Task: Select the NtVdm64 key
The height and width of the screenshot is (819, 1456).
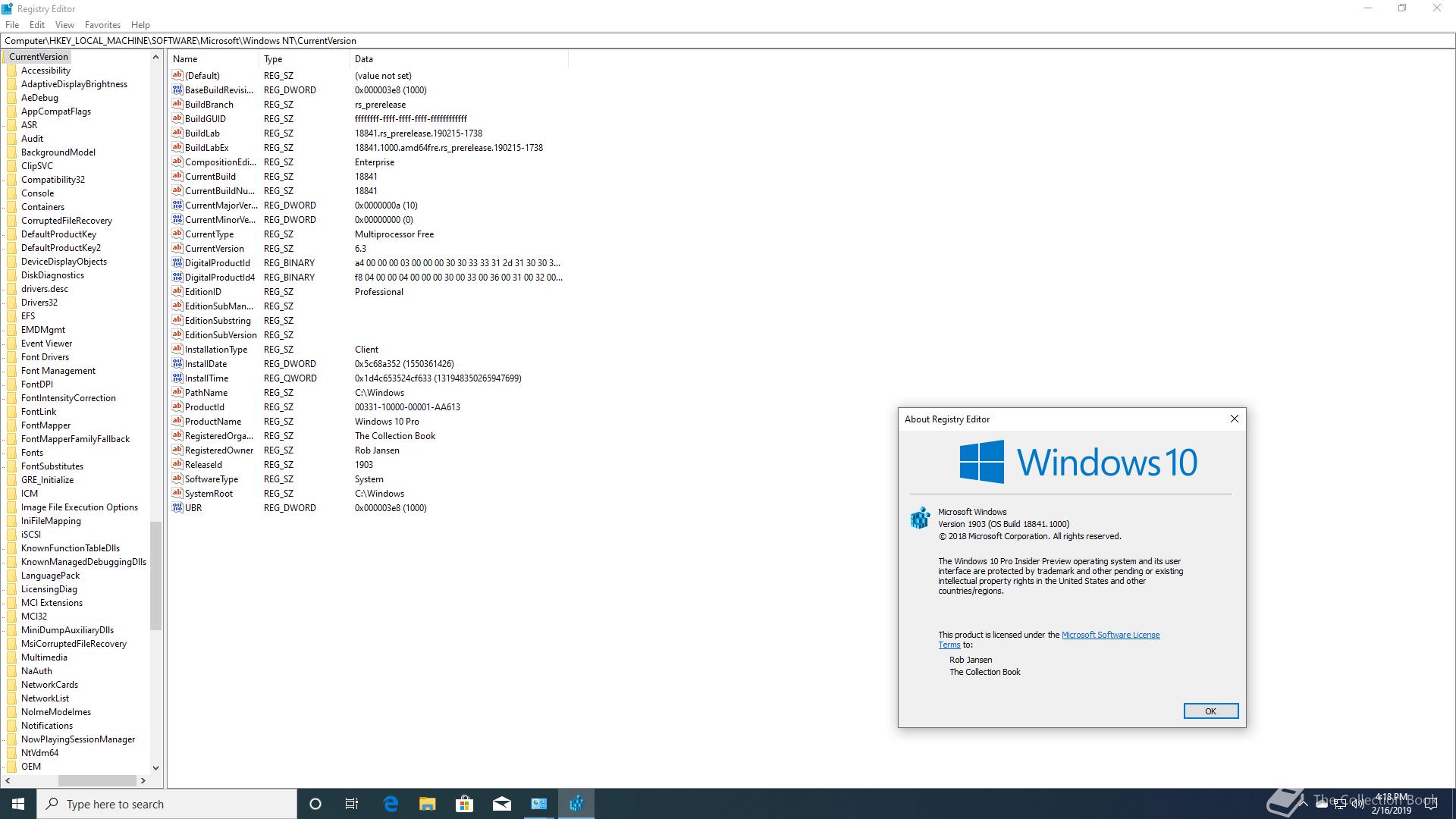Action: pos(39,753)
